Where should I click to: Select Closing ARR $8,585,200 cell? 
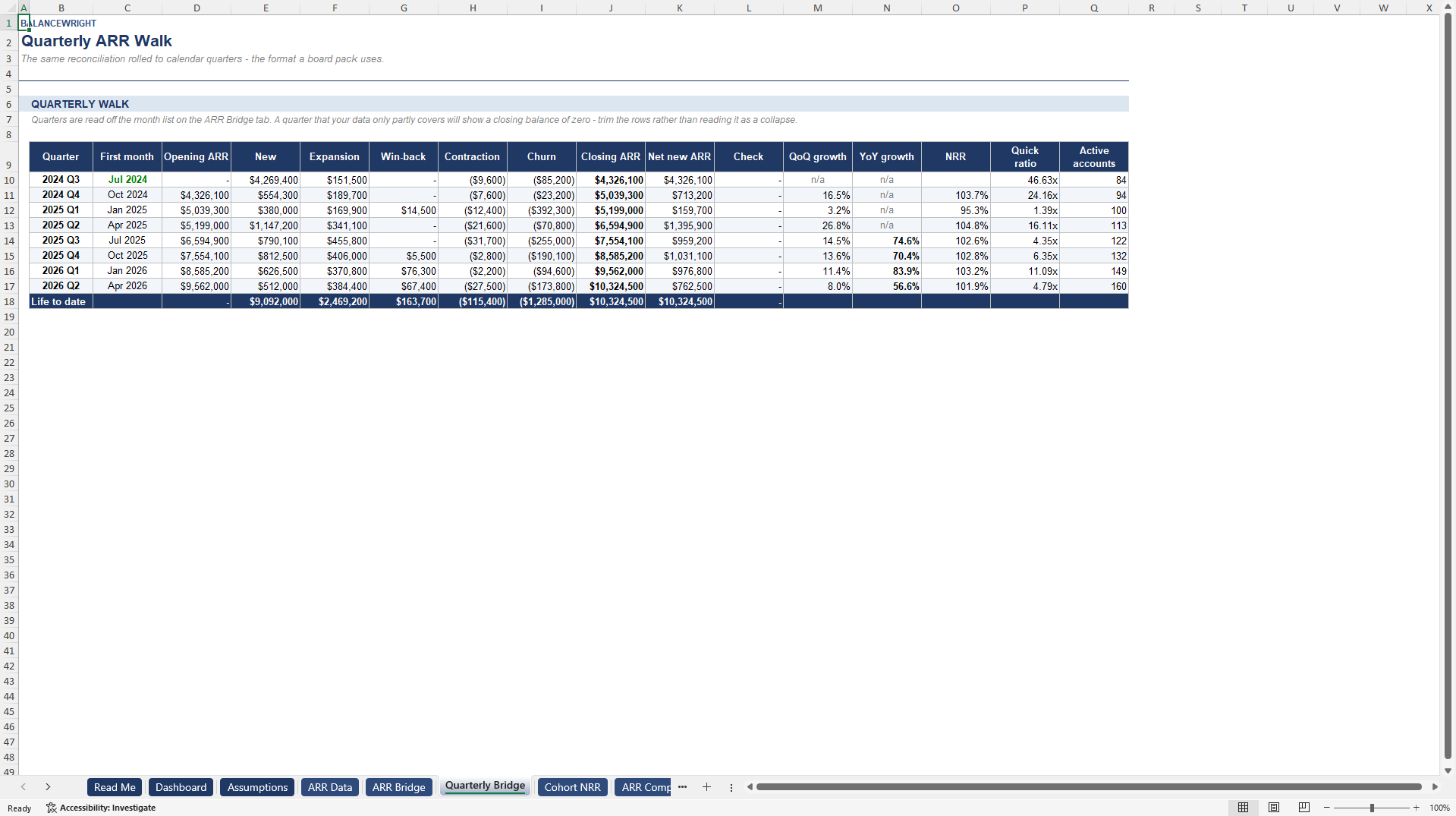click(x=611, y=256)
